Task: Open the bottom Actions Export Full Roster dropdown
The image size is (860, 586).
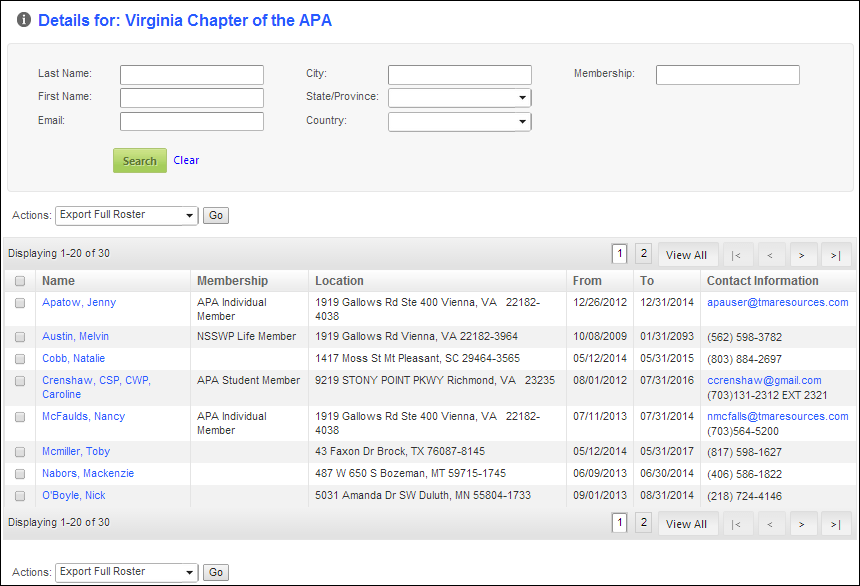Action: click(x=127, y=572)
